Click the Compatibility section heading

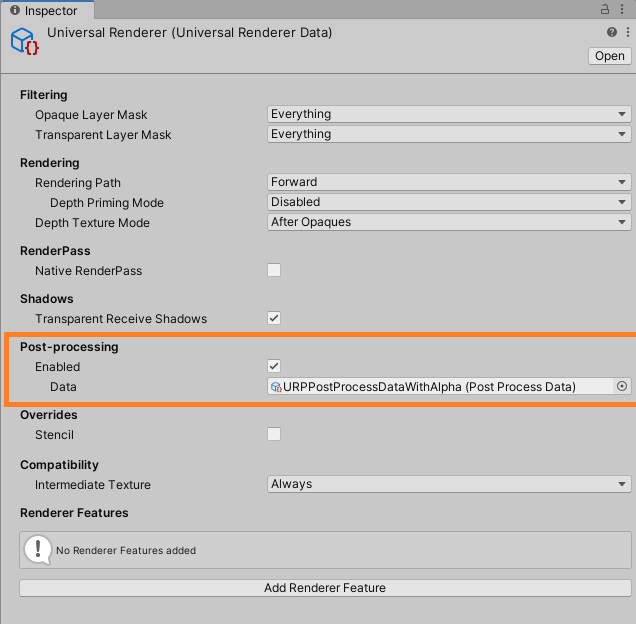pos(59,465)
